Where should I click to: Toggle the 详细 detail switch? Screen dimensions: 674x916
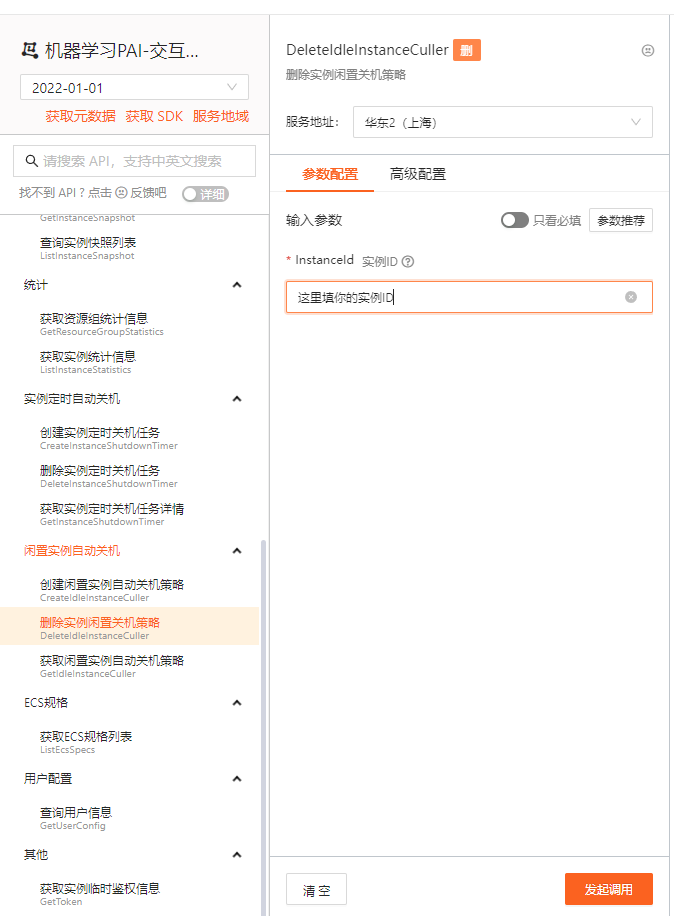pyautogui.click(x=205, y=194)
